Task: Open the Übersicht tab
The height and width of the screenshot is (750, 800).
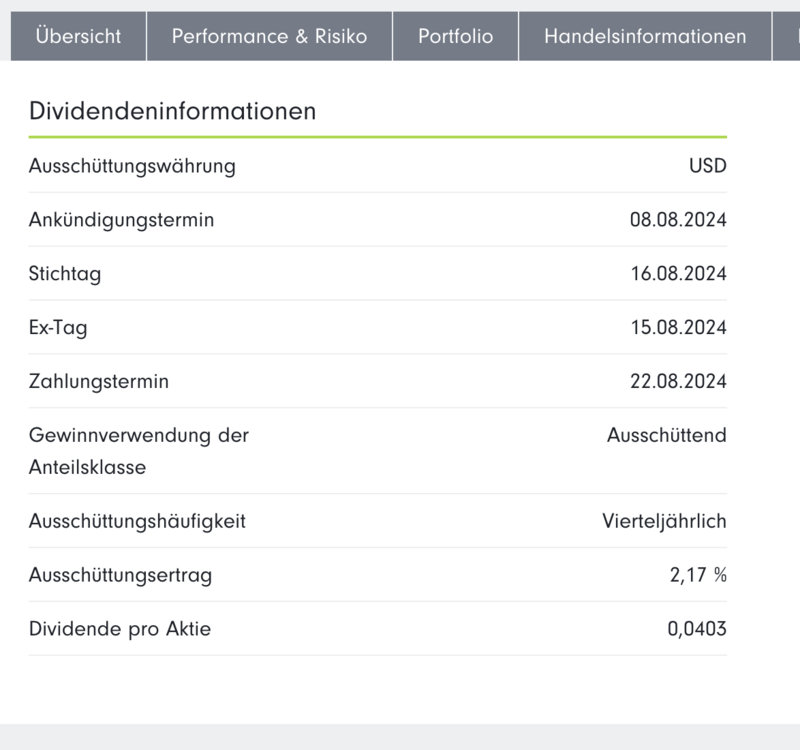Action: point(78,36)
